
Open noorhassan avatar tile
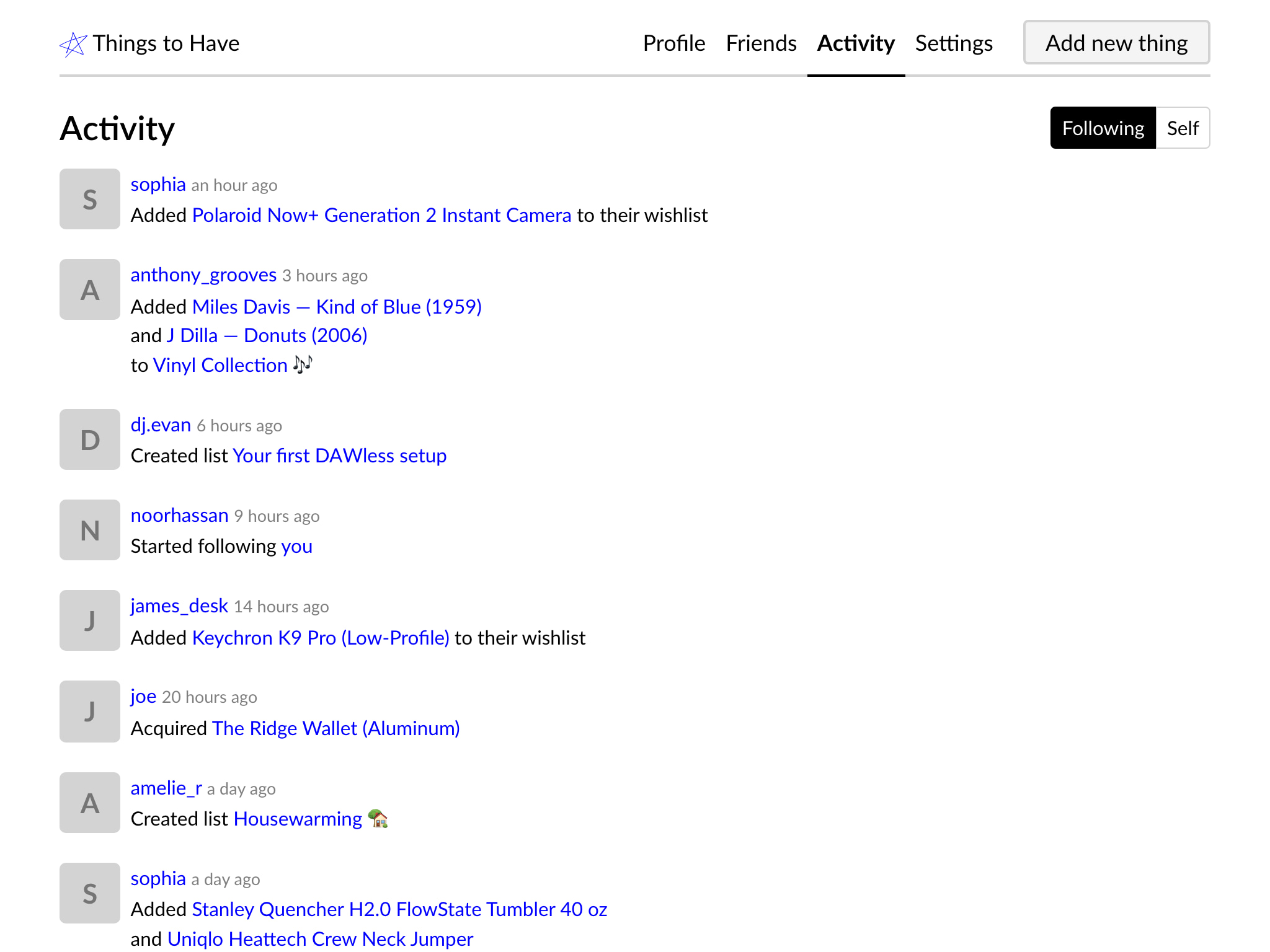90,530
